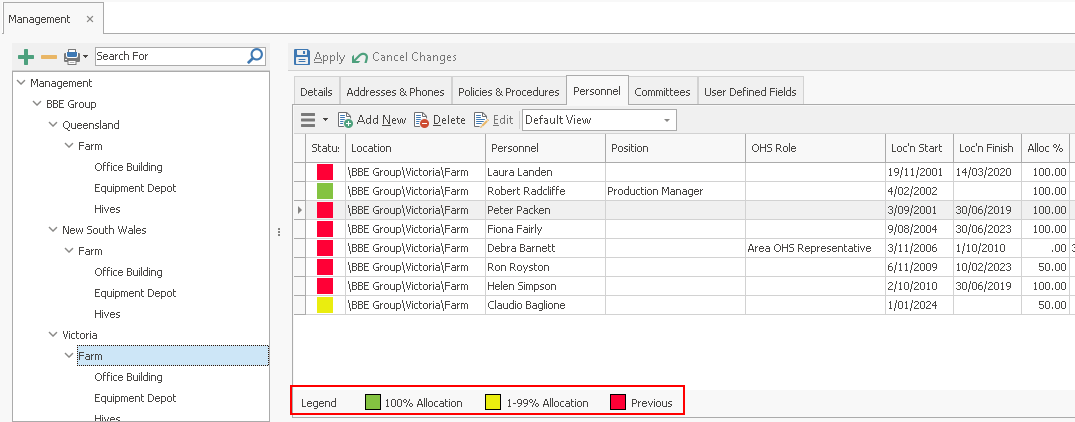Click Add New button text

[382, 120]
